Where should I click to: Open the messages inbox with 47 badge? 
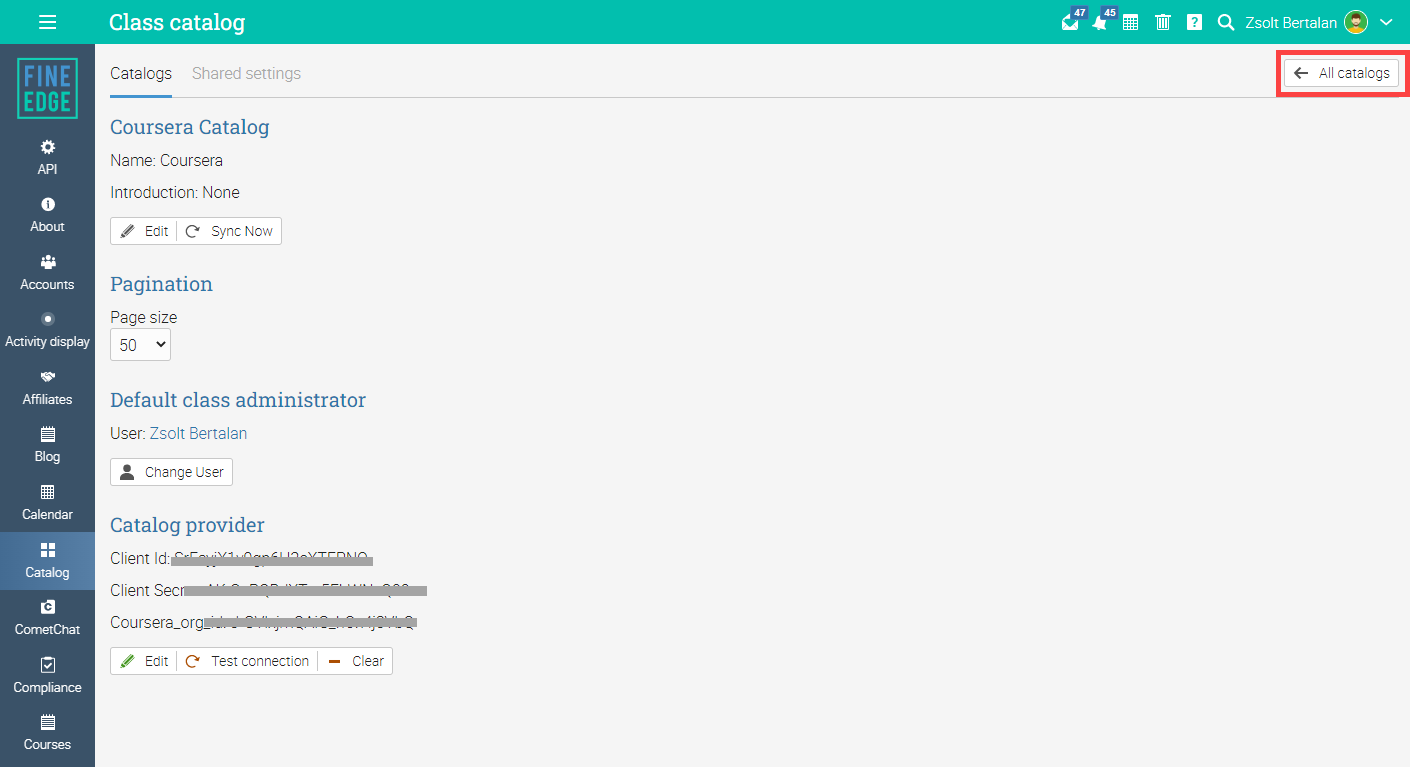[1072, 20]
